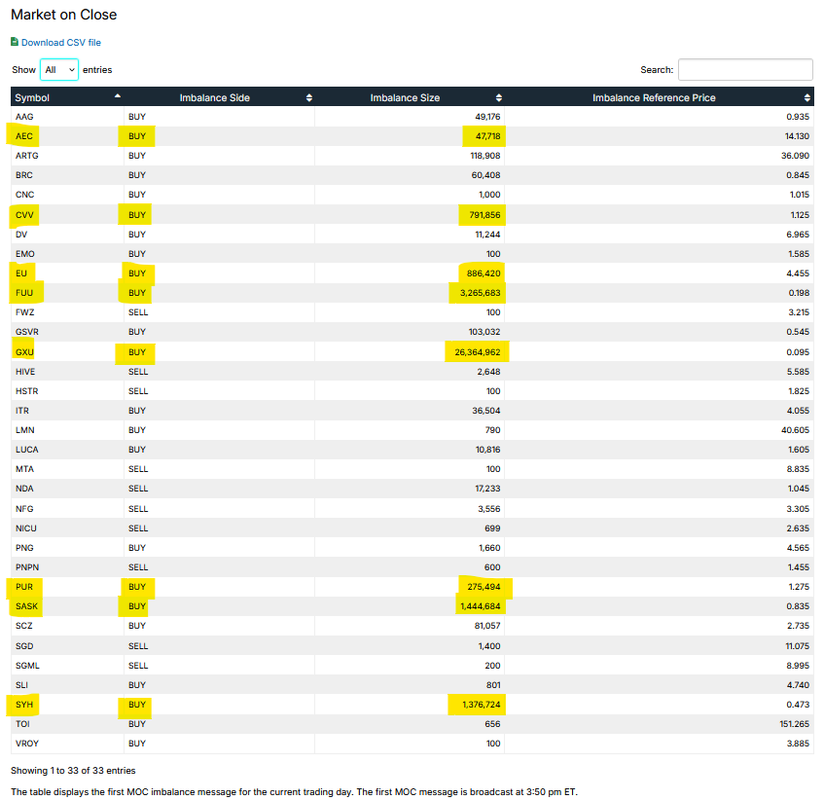Click the EU imbalance size 886,420
The width and height of the screenshot is (824, 800).
[484, 273]
